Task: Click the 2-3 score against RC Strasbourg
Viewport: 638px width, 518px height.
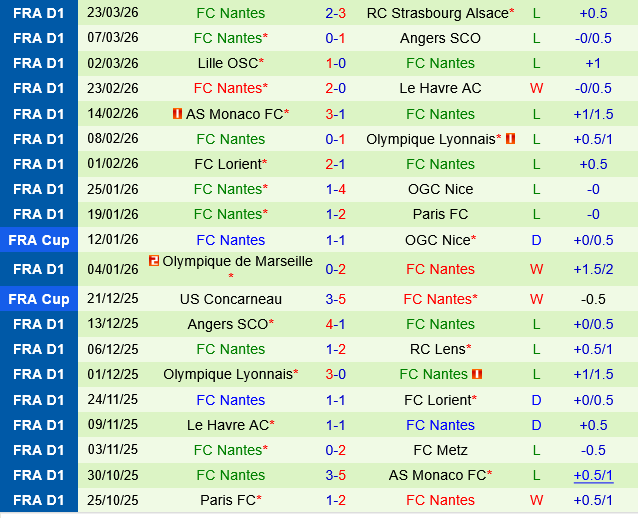Action: tap(335, 13)
